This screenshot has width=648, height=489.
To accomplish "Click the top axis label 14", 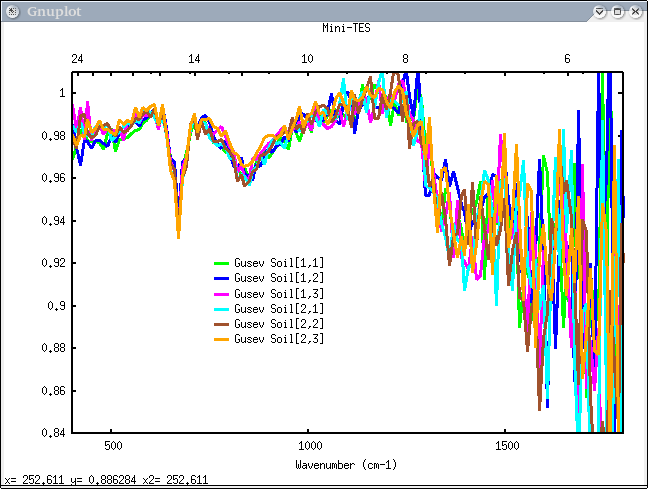I will [194, 59].
